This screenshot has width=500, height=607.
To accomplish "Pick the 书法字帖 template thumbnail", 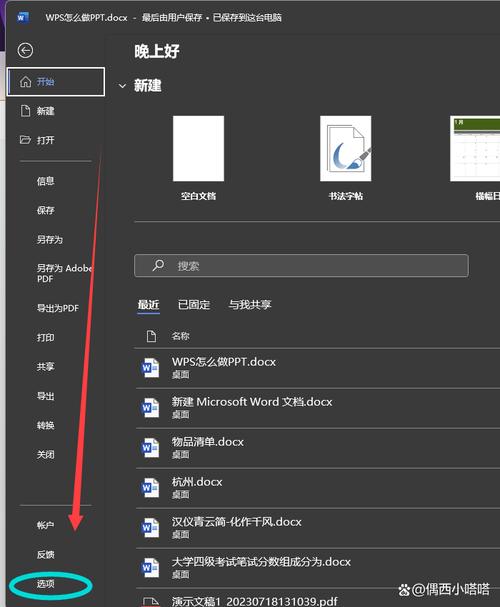I will point(346,149).
